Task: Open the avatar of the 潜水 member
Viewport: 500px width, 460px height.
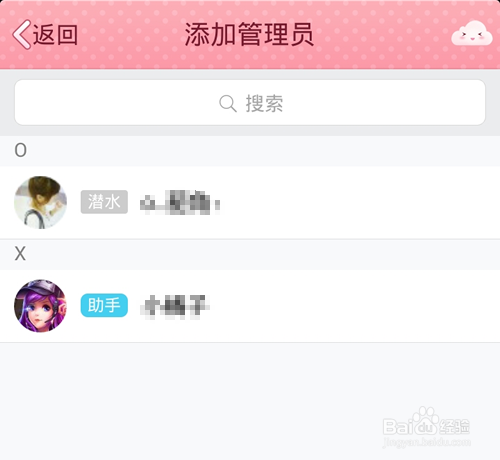Action: pyautogui.click(x=40, y=202)
